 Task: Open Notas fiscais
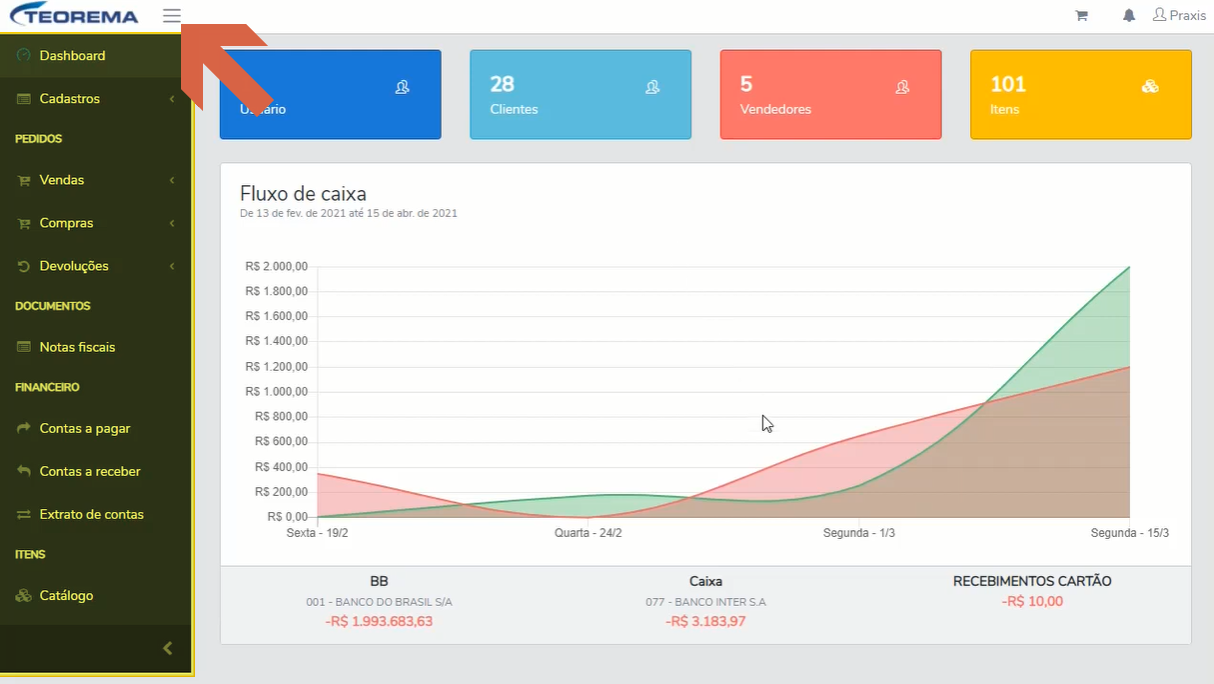(x=96, y=347)
